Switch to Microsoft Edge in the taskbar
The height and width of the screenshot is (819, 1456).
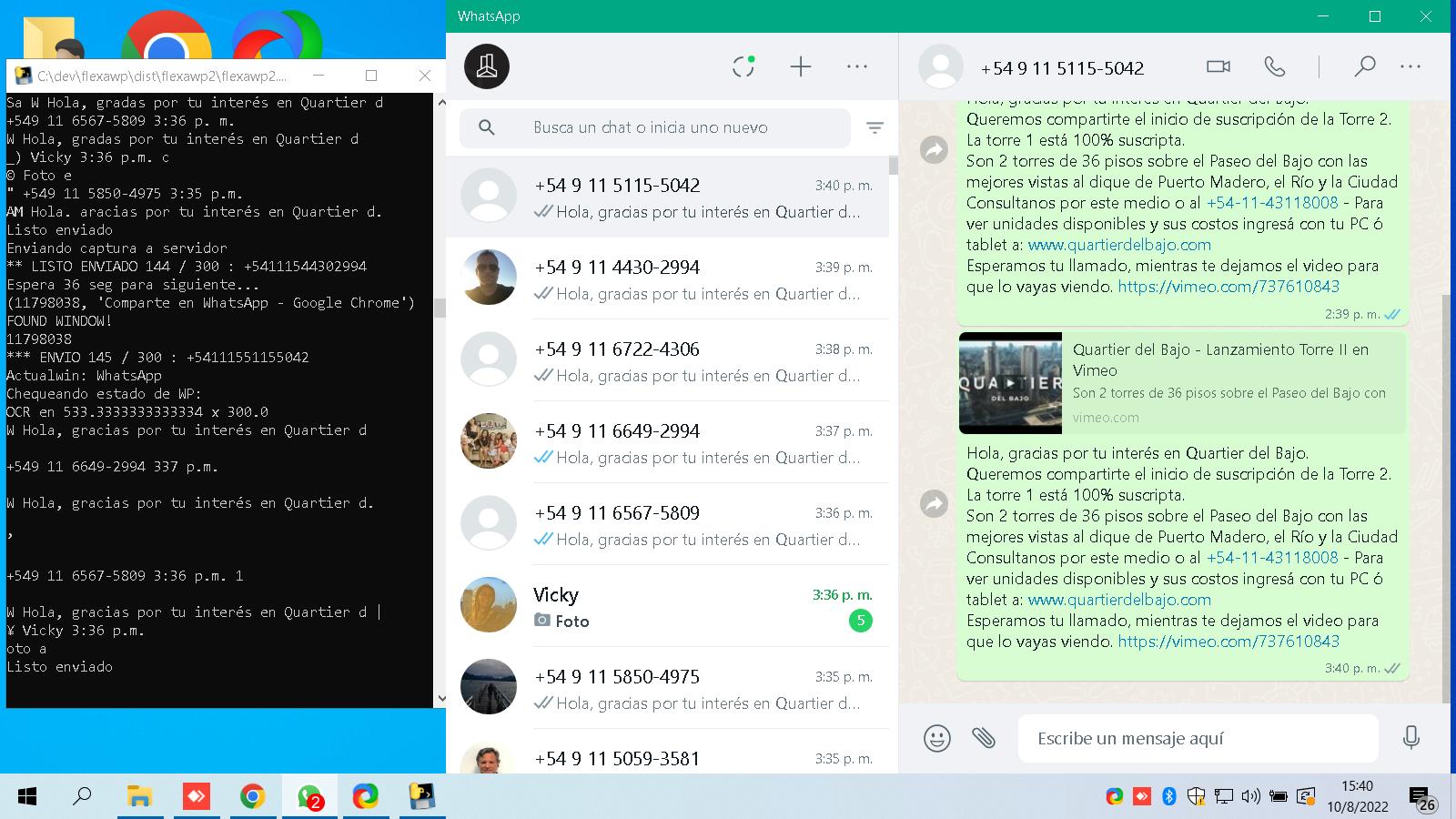click(365, 797)
